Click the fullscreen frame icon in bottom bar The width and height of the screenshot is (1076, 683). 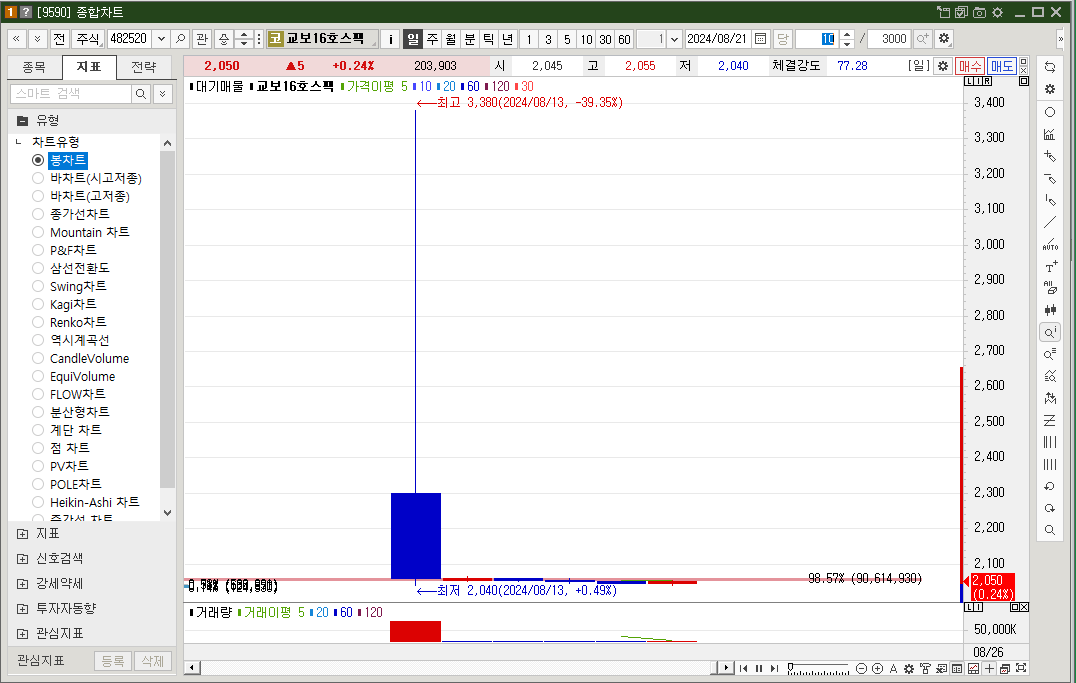click(1021, 669)
